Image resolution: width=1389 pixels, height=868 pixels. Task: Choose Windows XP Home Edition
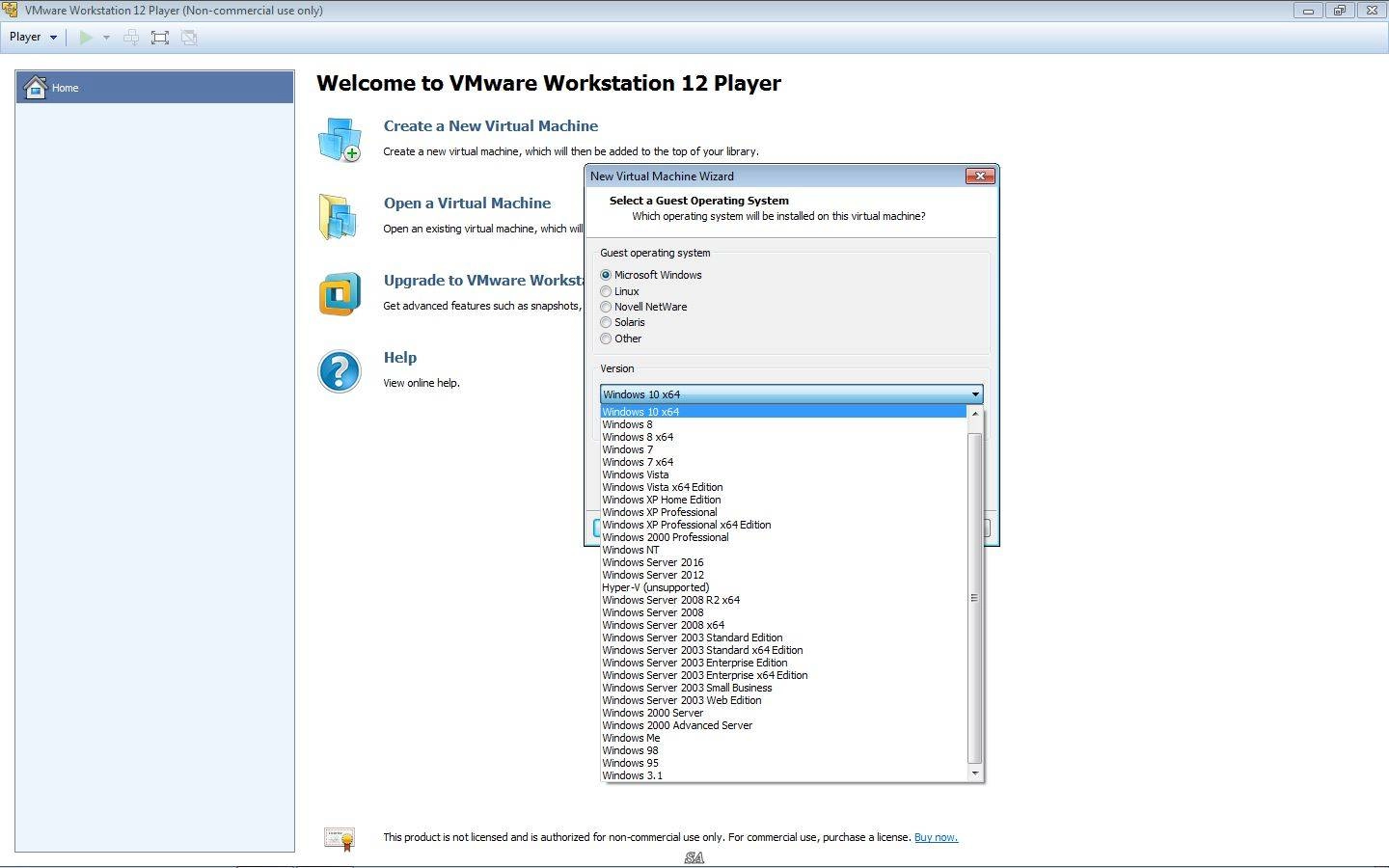click(783, 500)
